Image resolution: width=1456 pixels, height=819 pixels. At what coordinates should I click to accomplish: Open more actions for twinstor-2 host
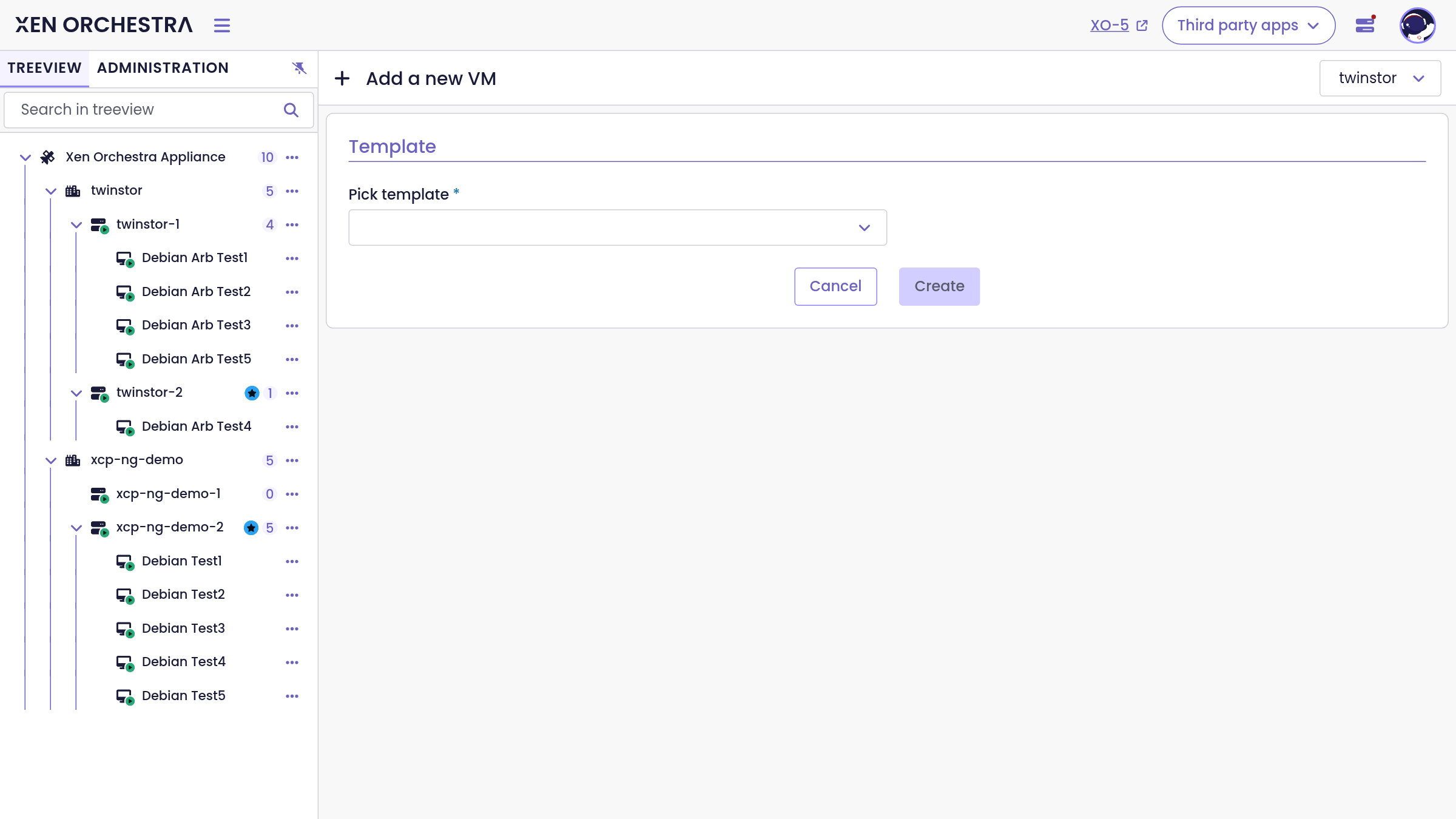click(x=292, y=393)
